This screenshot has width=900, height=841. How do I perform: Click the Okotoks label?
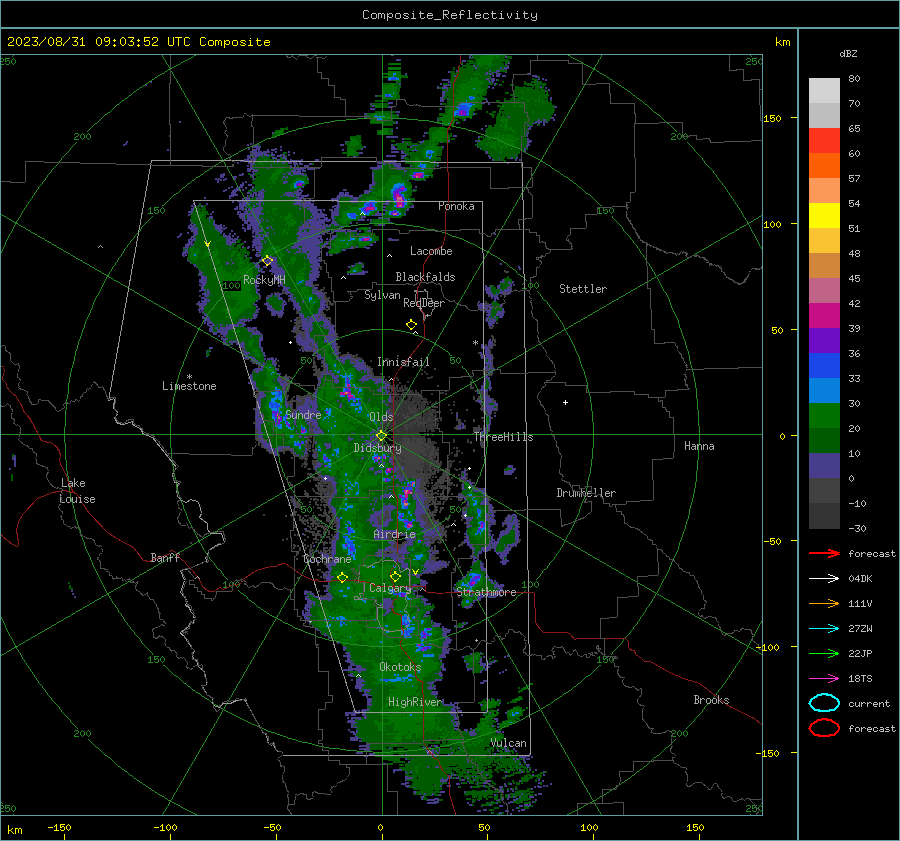tap(400, 666)
